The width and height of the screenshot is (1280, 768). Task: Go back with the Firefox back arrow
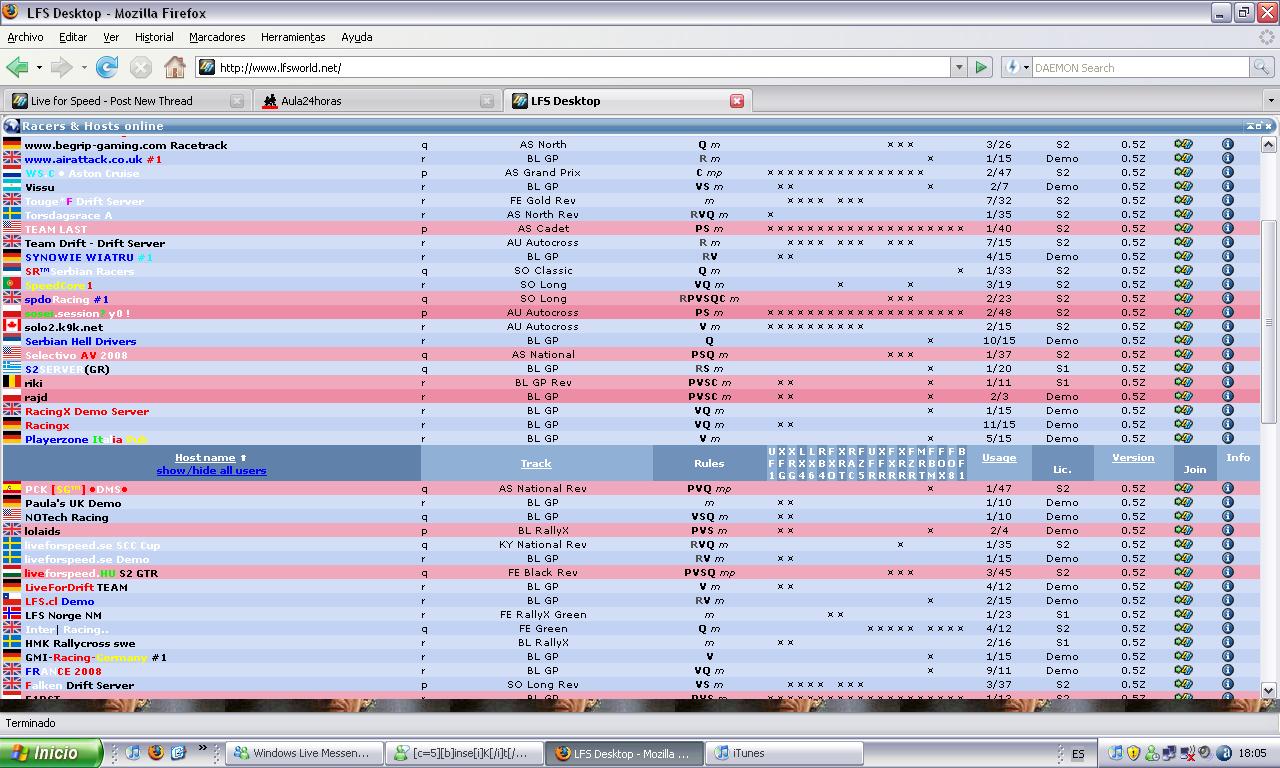pyautogui.click(x=17, y=67)
